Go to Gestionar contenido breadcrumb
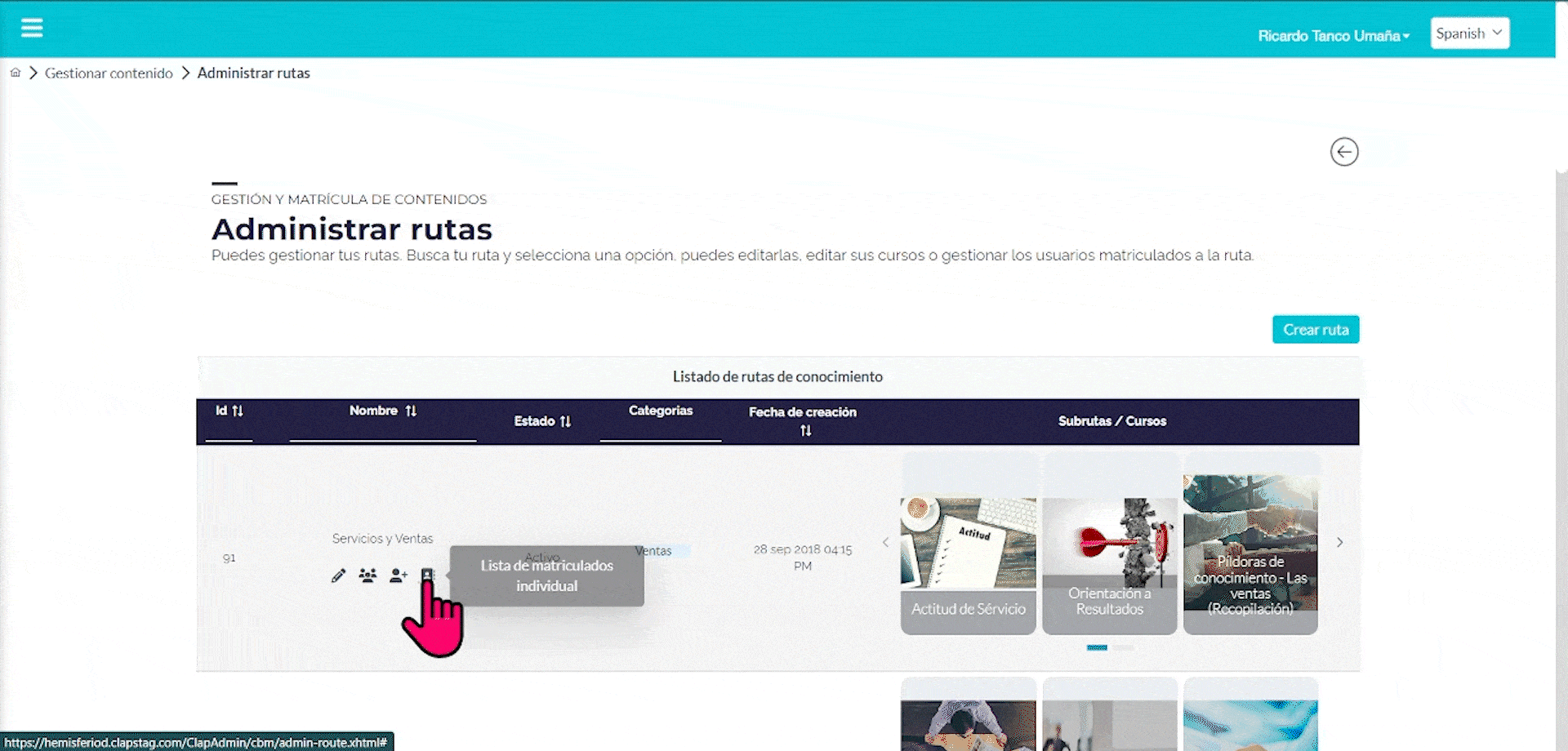Screen dimensions: 1568x751 pyautogui.click(x=109, y=73)
